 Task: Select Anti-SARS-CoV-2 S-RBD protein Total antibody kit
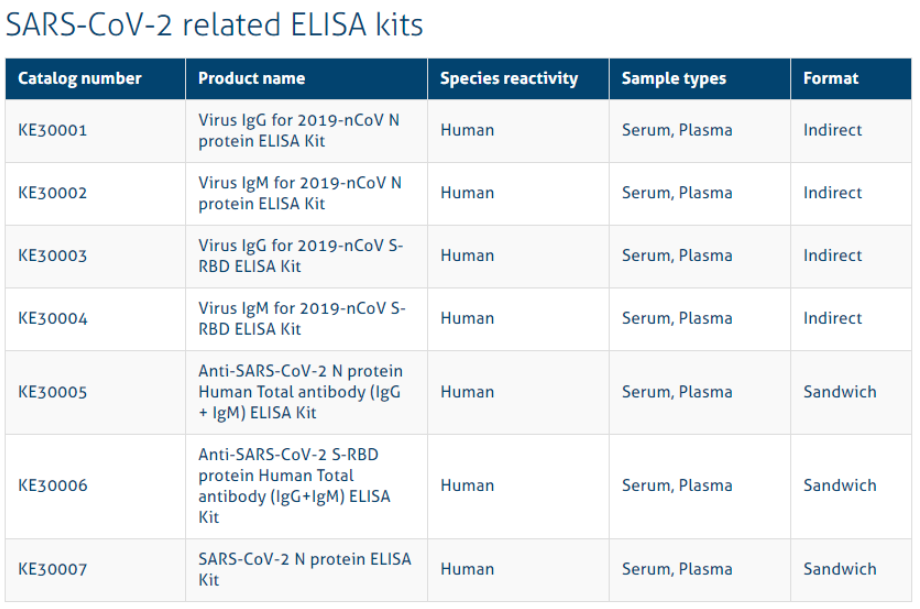[x=295, y=486]
